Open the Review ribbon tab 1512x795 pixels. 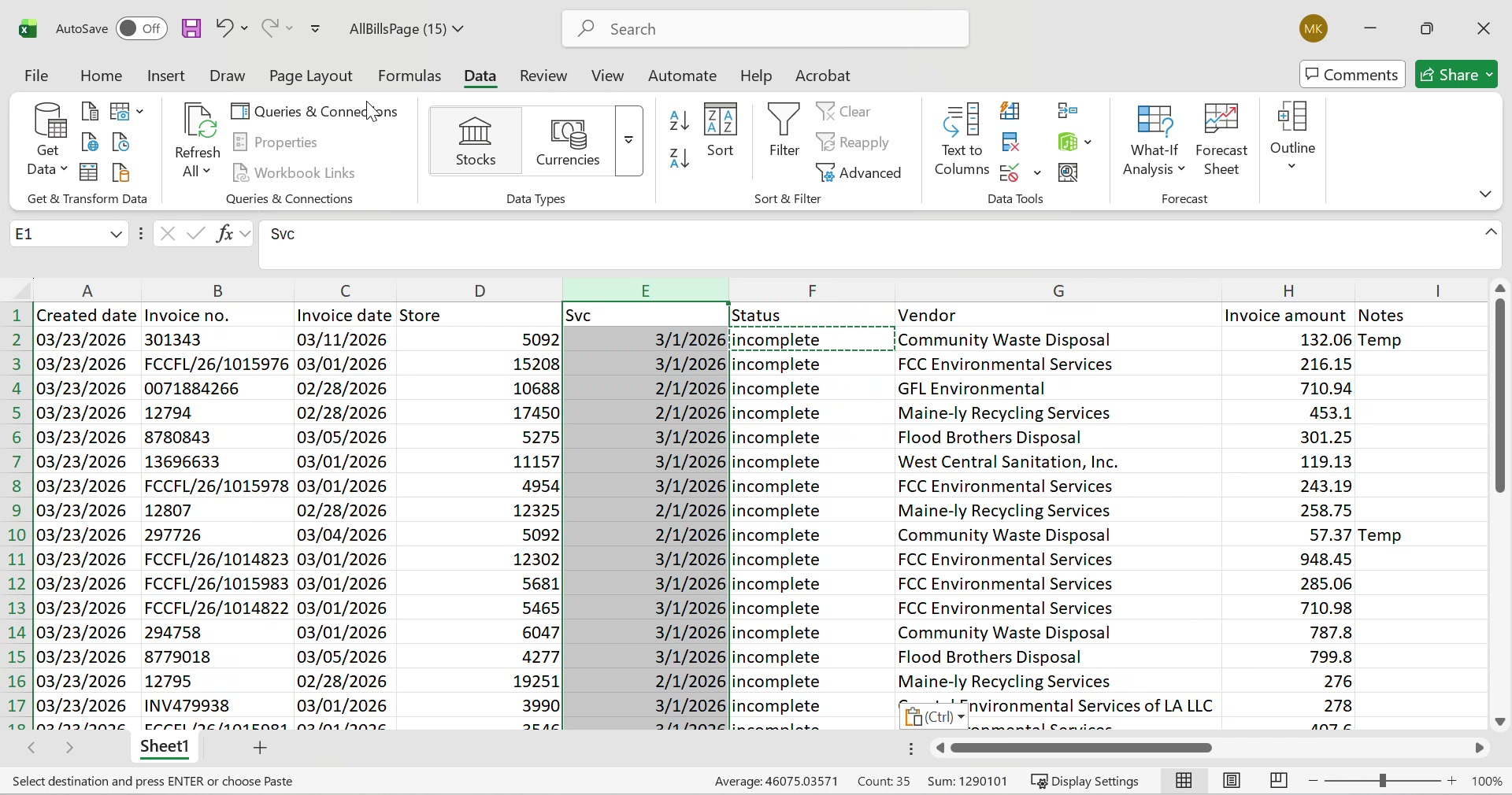543,76
